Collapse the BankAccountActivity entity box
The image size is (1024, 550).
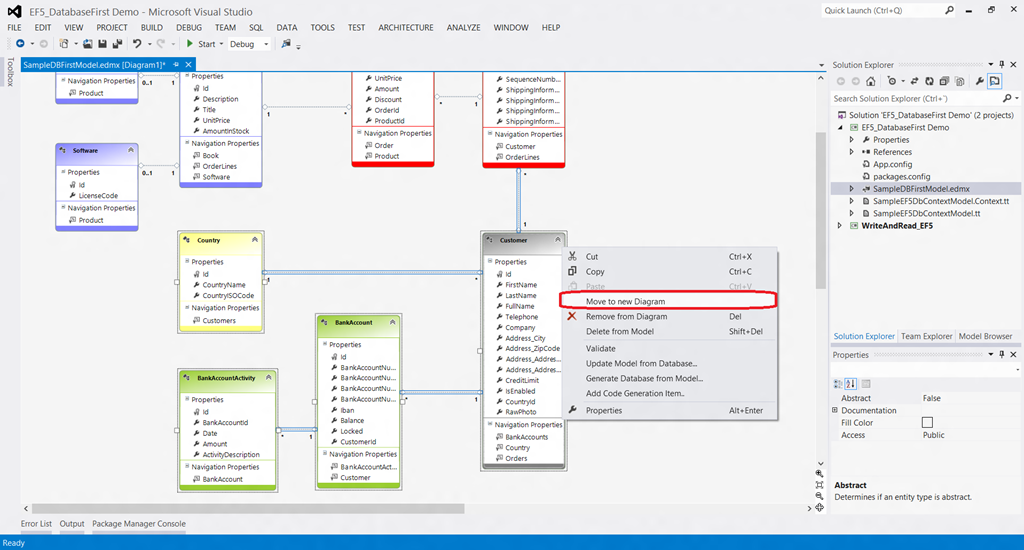[x=268, y=378]
